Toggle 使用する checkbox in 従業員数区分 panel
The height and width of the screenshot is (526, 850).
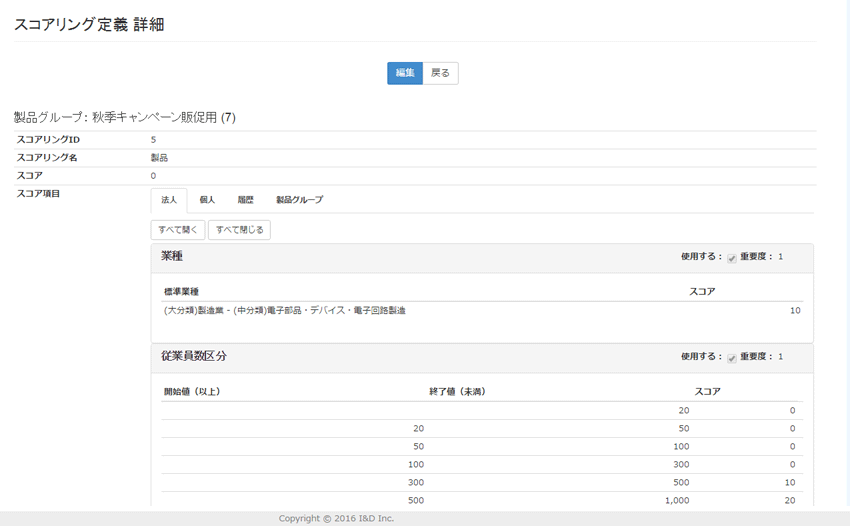point(732,358)
